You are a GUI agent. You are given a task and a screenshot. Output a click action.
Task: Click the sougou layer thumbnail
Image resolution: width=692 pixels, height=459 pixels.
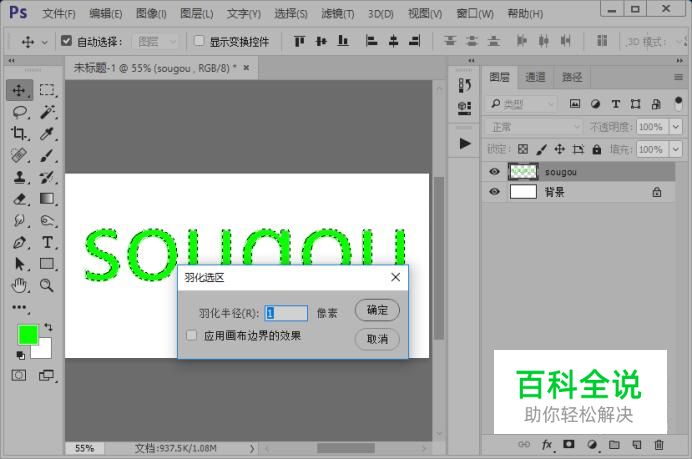point(523,172)
